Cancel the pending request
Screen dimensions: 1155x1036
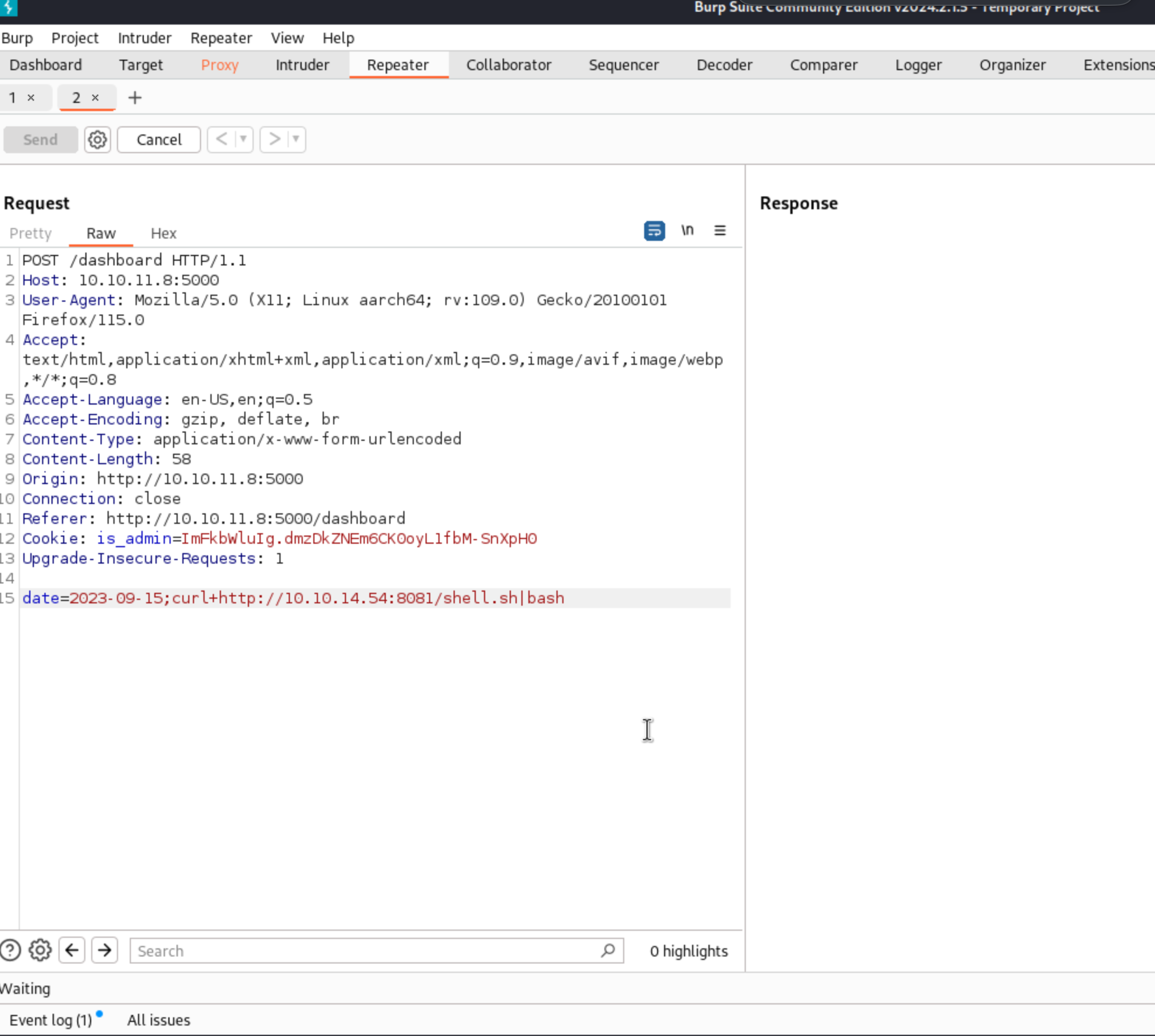pyautogui.click(x=159, y=140)
